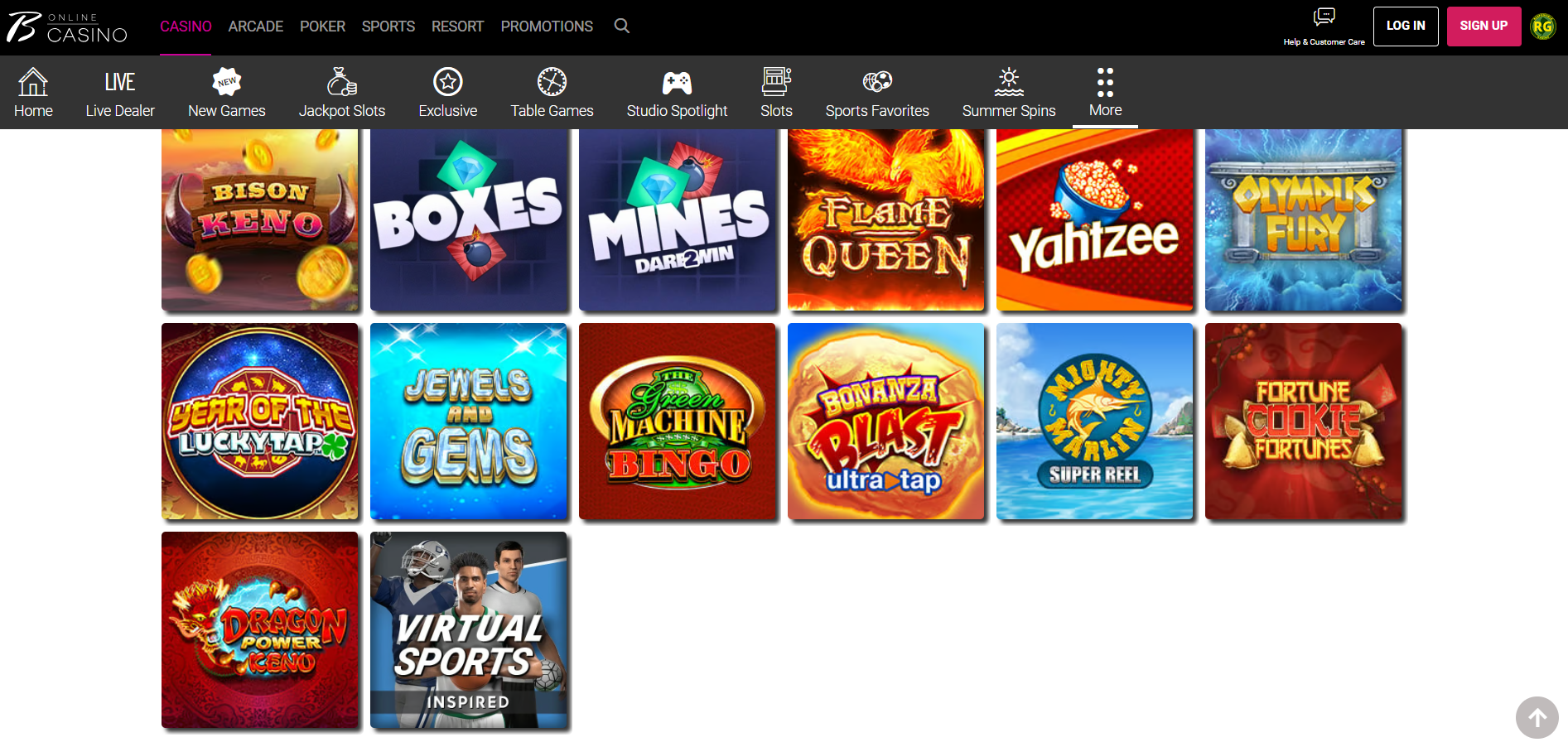The height and width of the screenshot is (747, 1568).
Task: Open Fortune Cookie Fortunes game
Action: [x=1304, y=422]
